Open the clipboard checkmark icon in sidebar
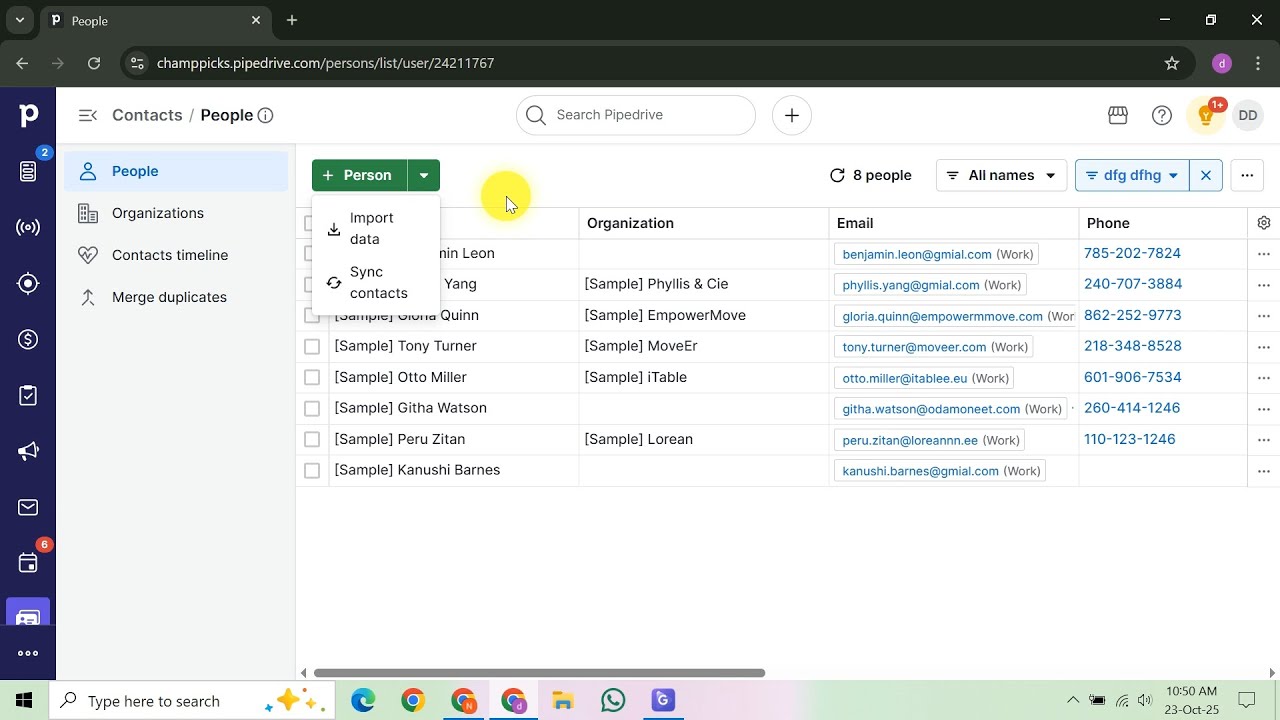Image resolution: width=1280 pixels, height=720 pixels. pos(28,396)
